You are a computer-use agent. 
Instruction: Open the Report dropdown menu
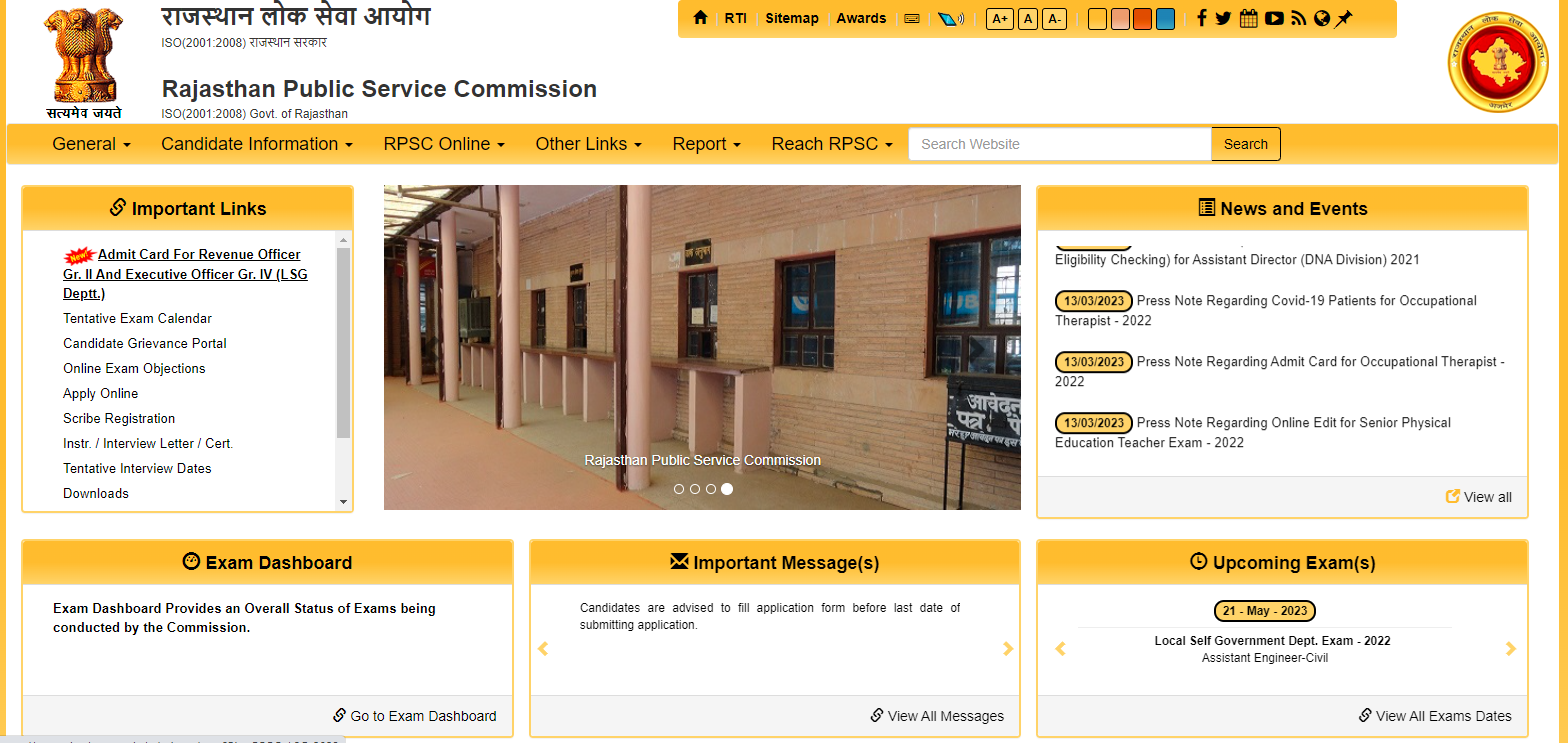706,144
